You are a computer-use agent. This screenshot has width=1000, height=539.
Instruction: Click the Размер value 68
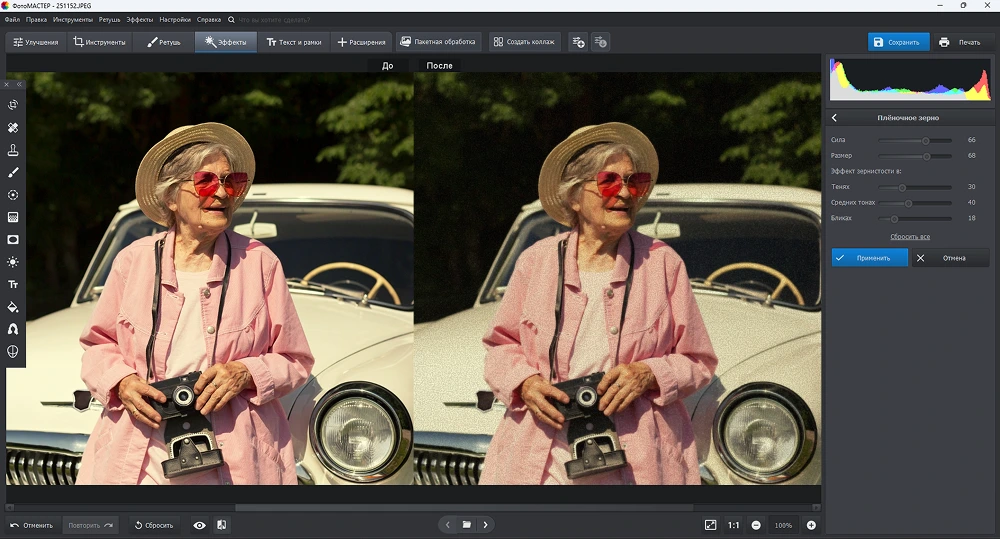971,156
